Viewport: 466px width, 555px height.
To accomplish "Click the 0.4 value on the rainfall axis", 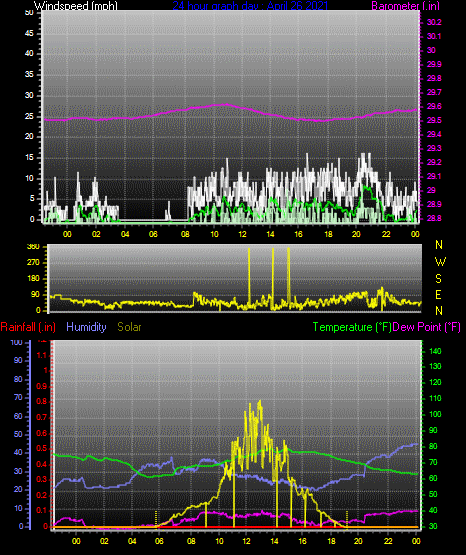I will 42,464.
